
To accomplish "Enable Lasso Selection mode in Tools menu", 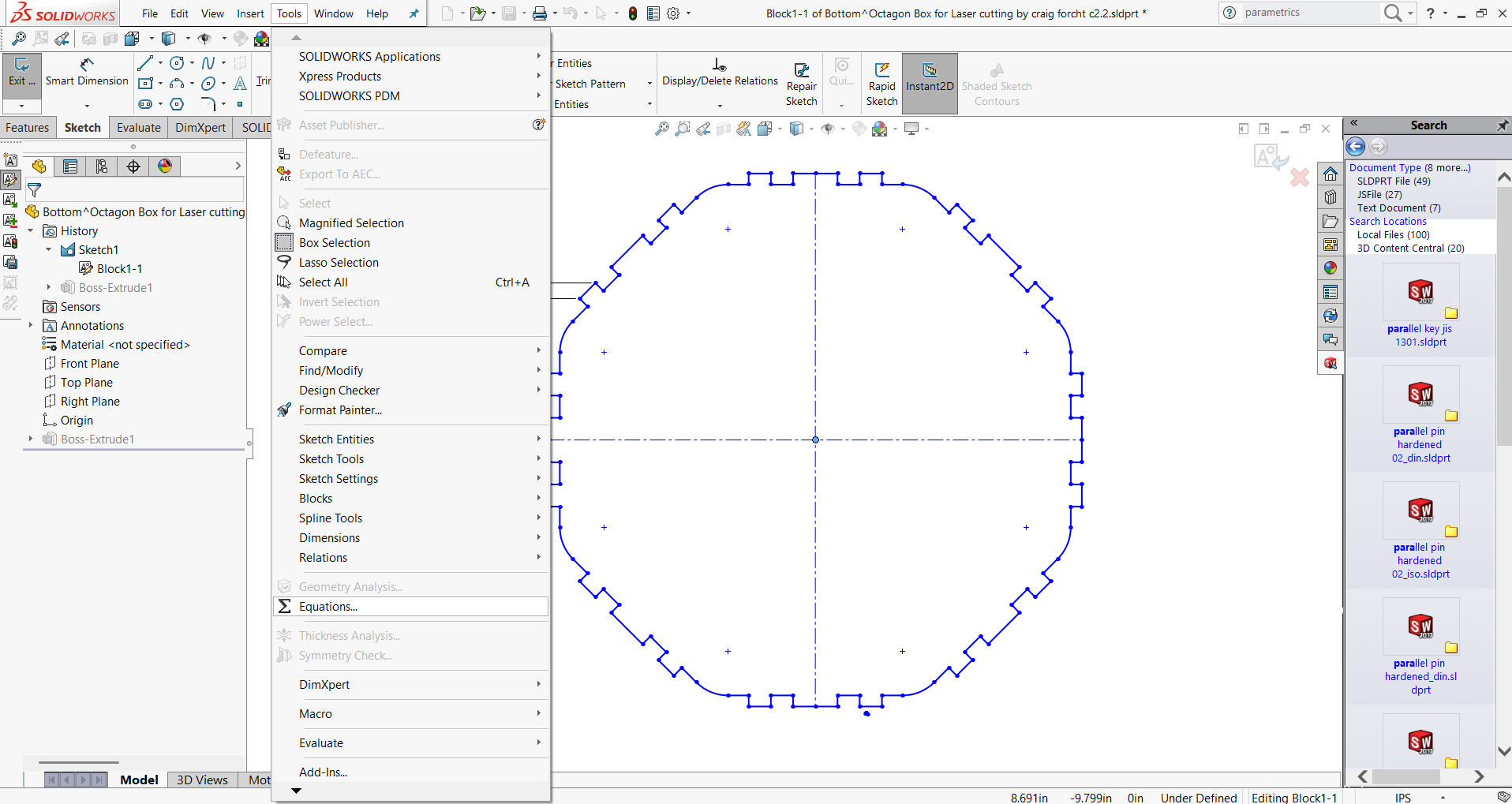I will [339, 263].
